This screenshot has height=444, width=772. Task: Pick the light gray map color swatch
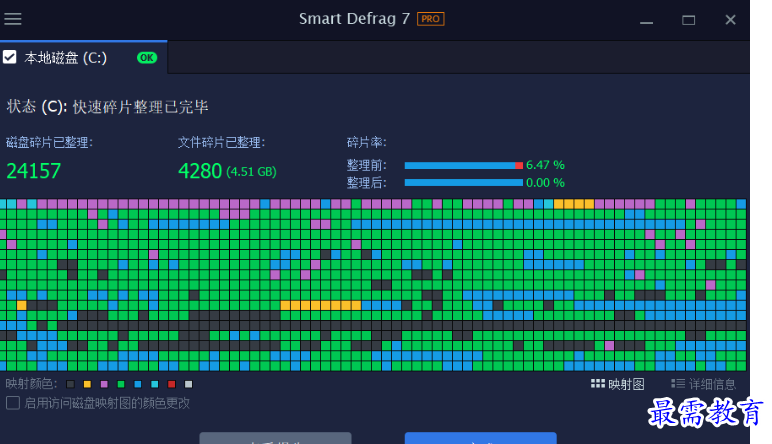pyautogui.click(x=188, y=384)
